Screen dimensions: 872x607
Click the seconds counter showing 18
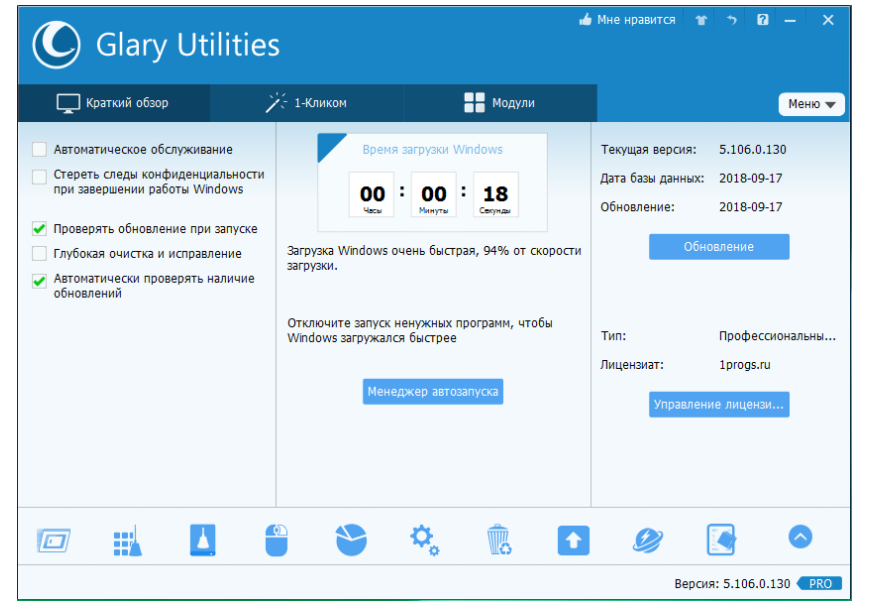tap(496, 194)
